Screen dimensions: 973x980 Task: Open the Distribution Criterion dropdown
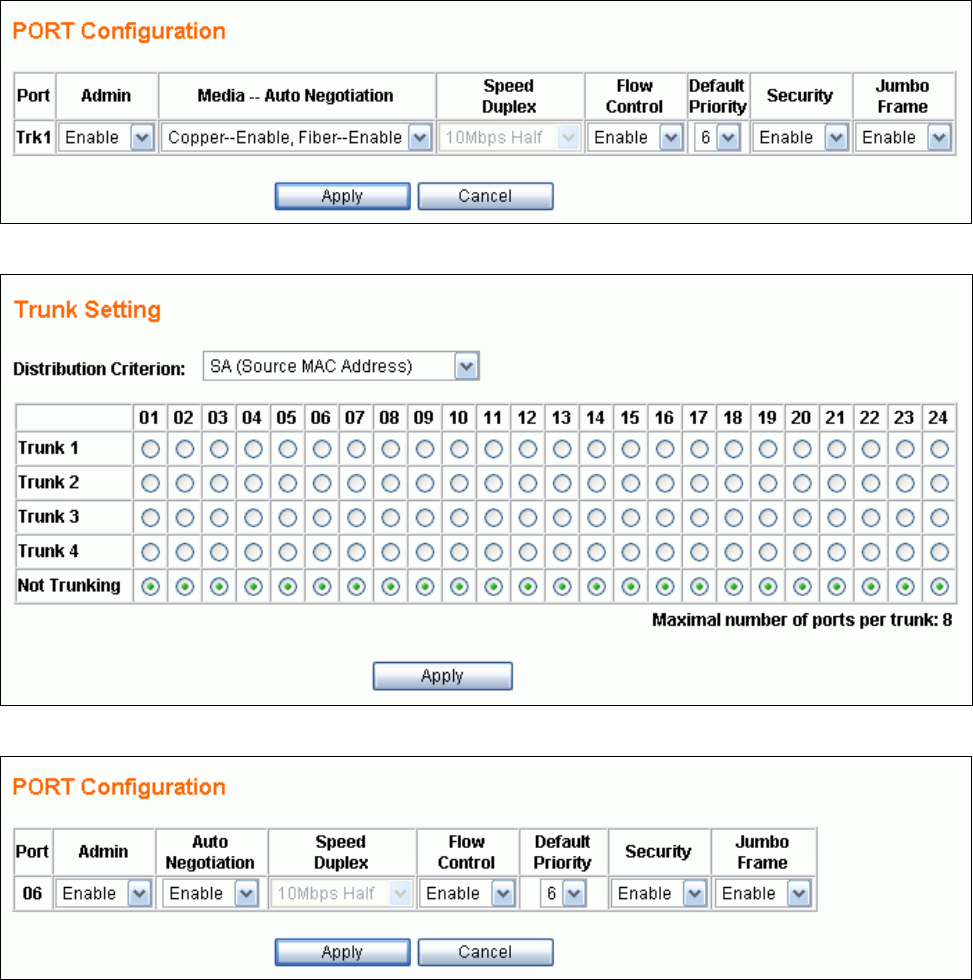tap(341, 366)
